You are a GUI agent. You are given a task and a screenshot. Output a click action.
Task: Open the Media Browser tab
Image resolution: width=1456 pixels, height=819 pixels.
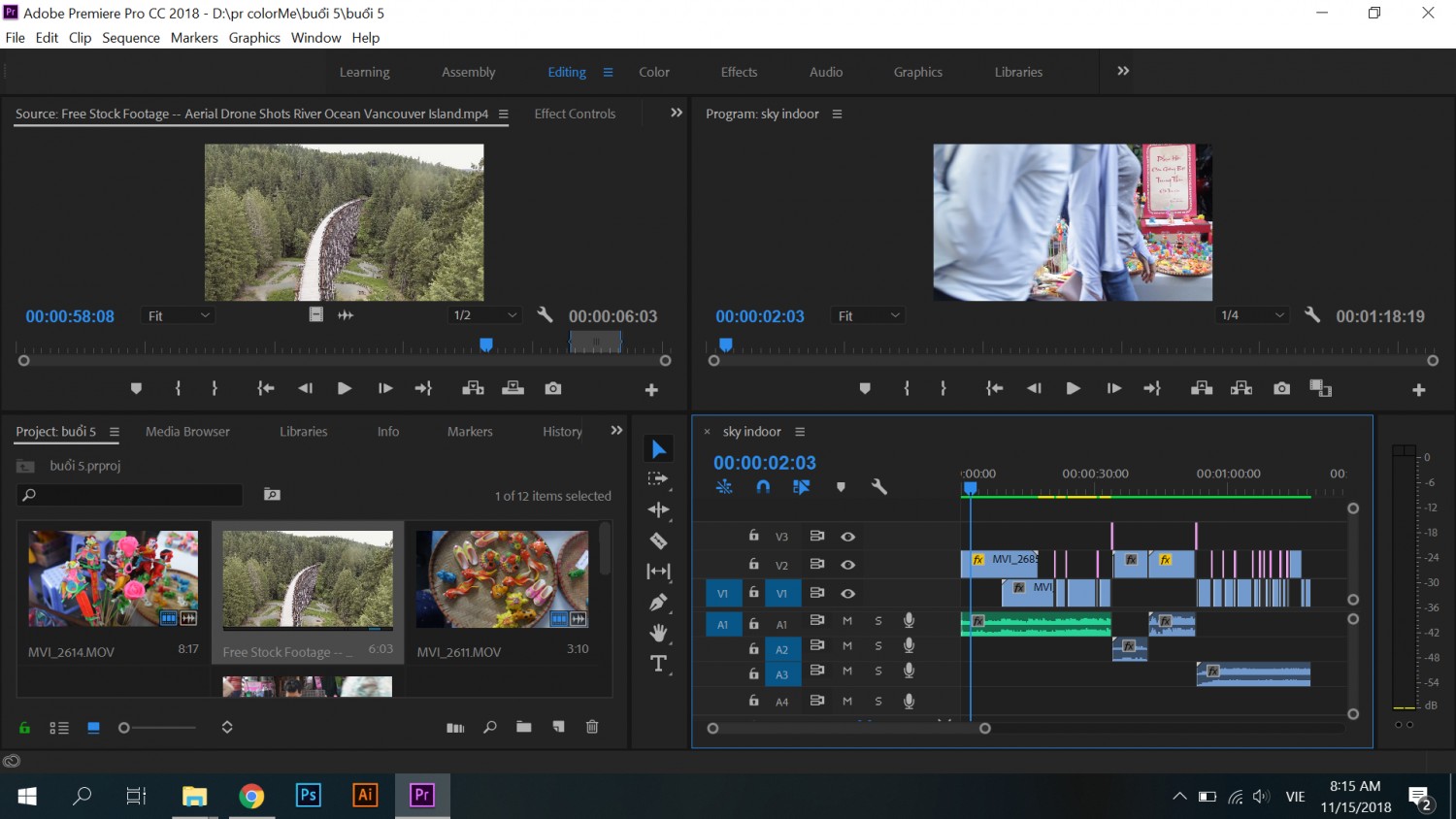point(187,432)
